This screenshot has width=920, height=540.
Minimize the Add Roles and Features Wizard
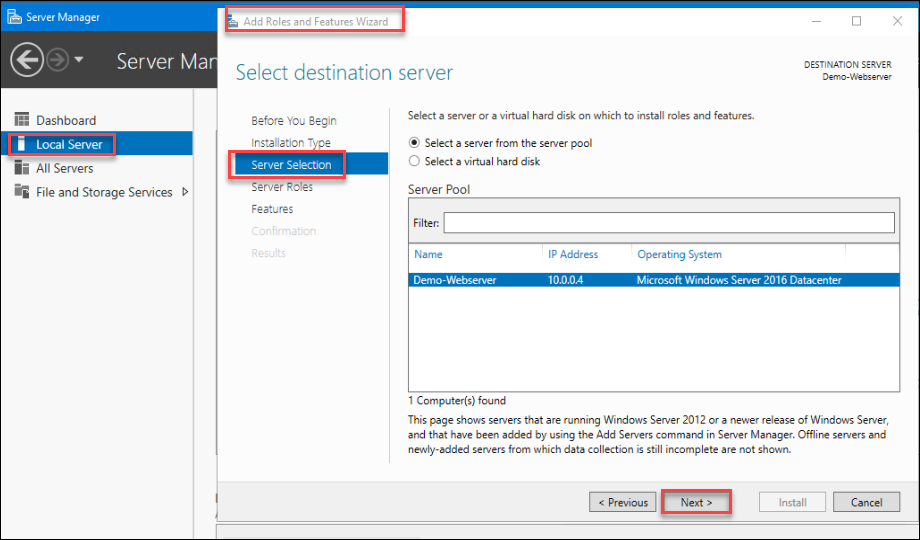[816, 21]
